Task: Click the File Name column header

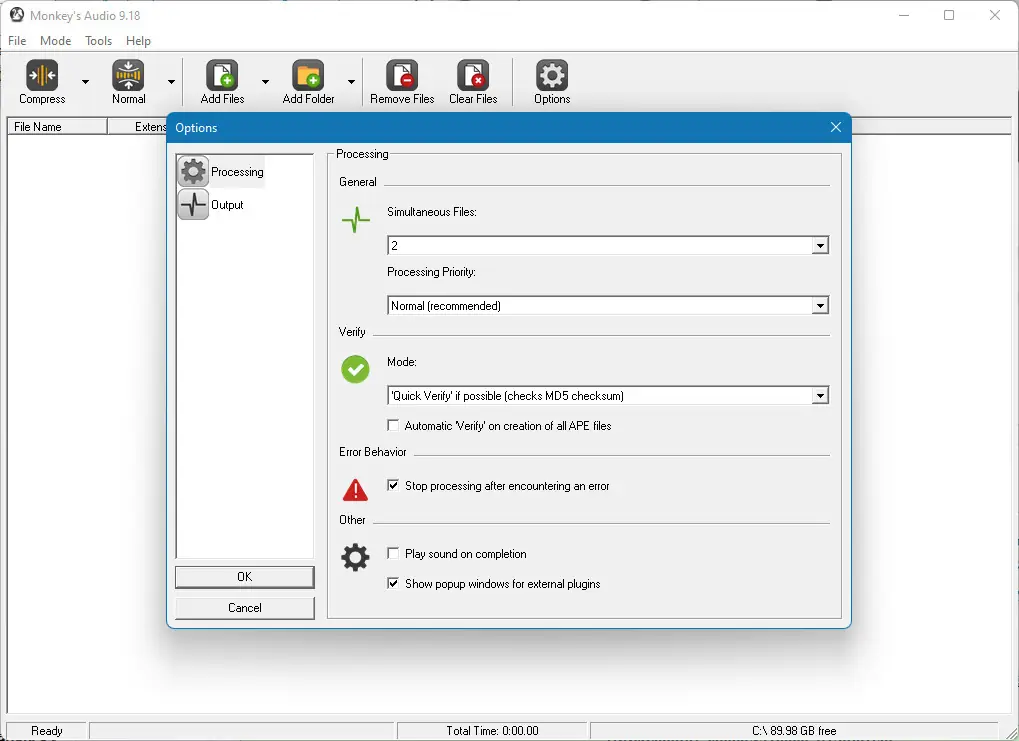Action: coord(57,127)
